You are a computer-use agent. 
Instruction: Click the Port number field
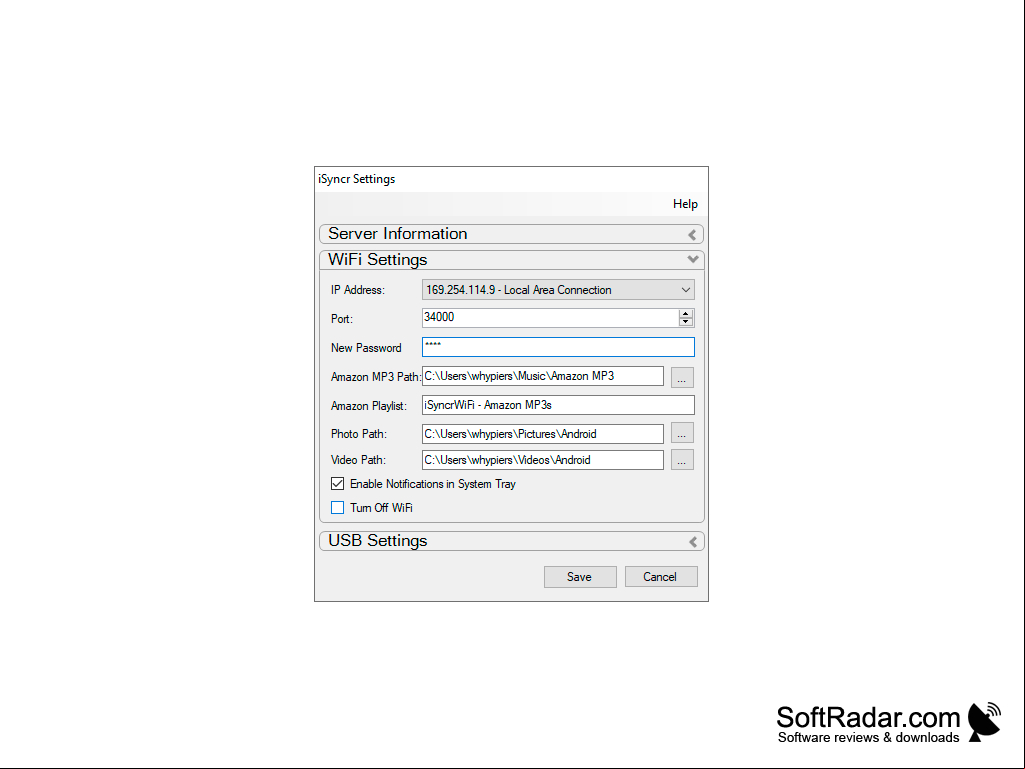pyautogui.click(x=550, y=318)
